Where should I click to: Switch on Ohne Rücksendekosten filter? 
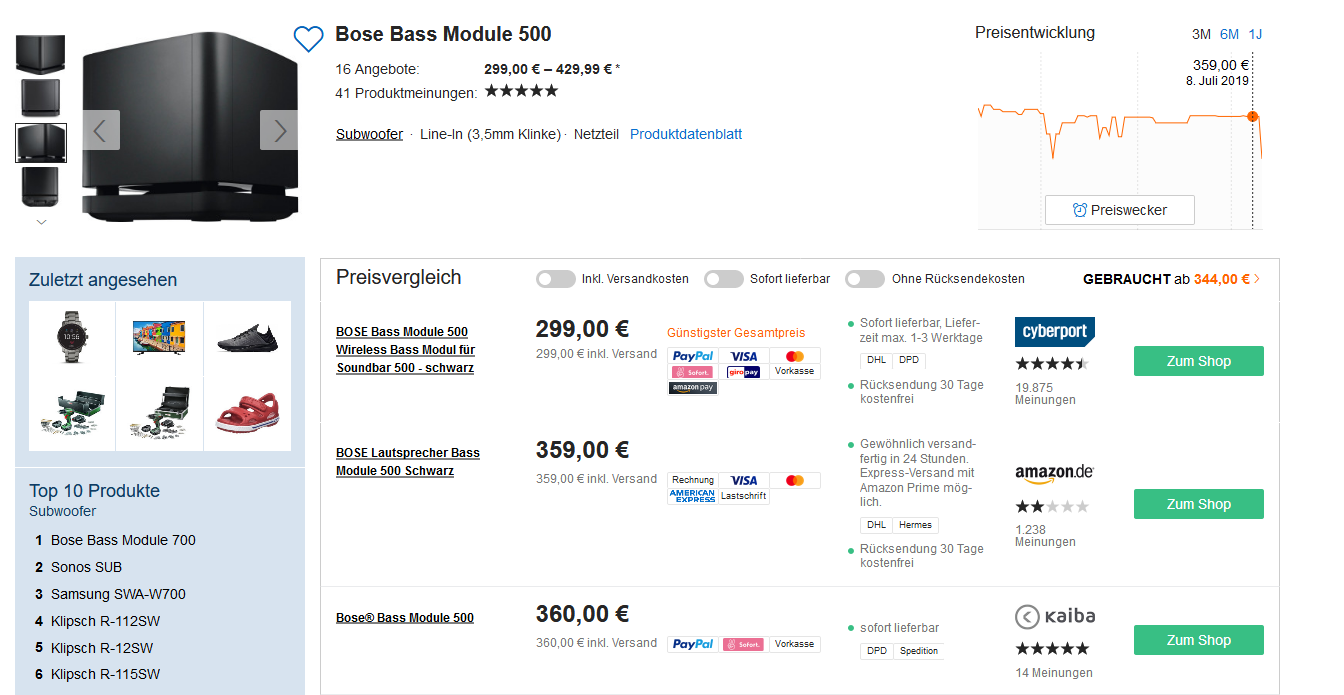coord(865,279)
